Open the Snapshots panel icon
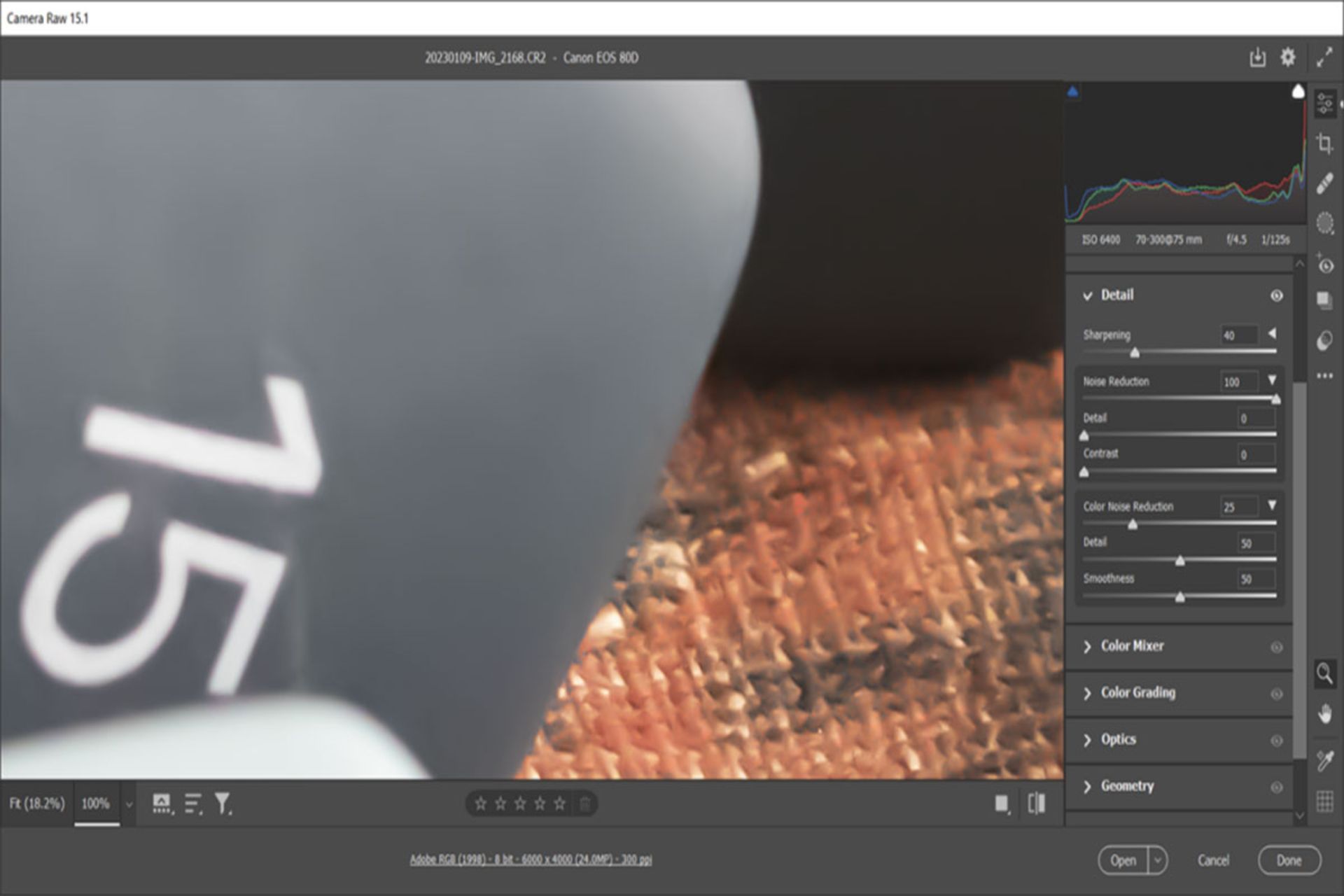The image size is (1344, 896). coord(1324,300)
